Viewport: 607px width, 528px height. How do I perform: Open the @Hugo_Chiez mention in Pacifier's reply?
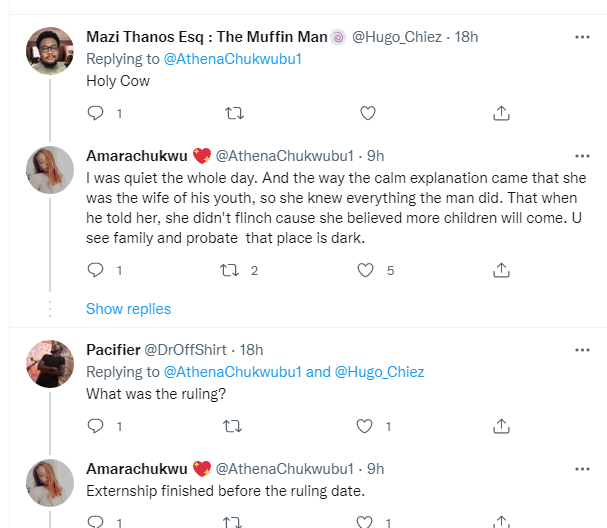tap(379, 372)
